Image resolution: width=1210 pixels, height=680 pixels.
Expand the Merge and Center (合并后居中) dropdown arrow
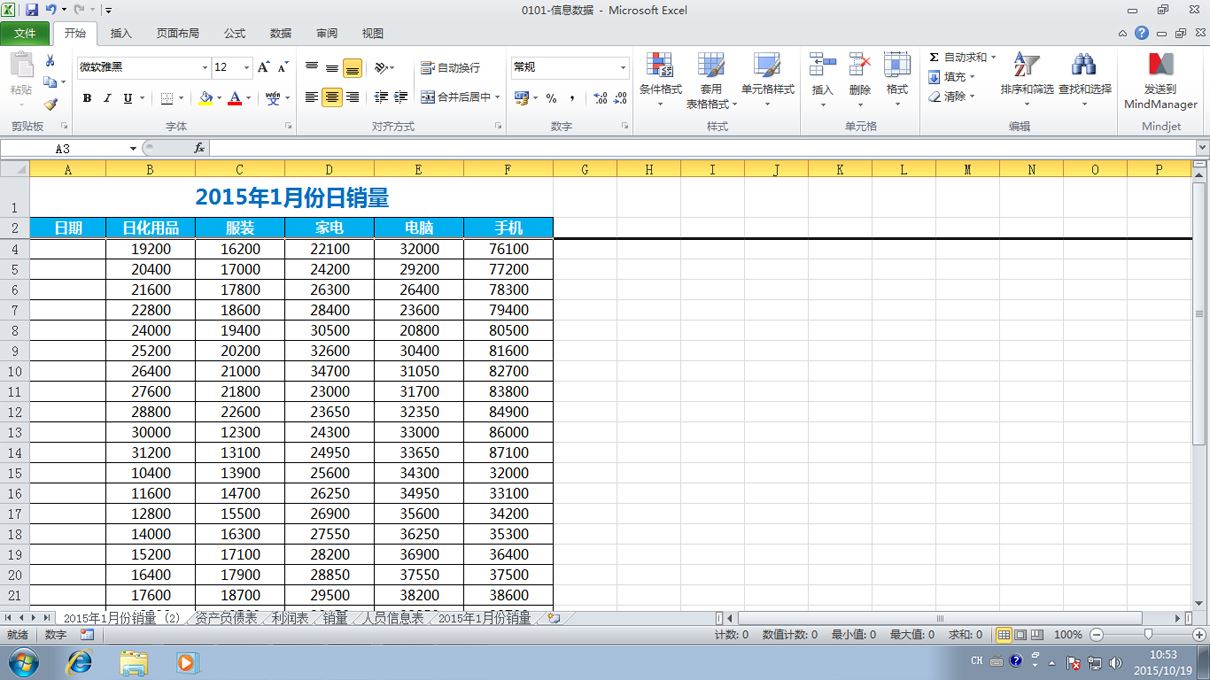click(x=498, y=97)
